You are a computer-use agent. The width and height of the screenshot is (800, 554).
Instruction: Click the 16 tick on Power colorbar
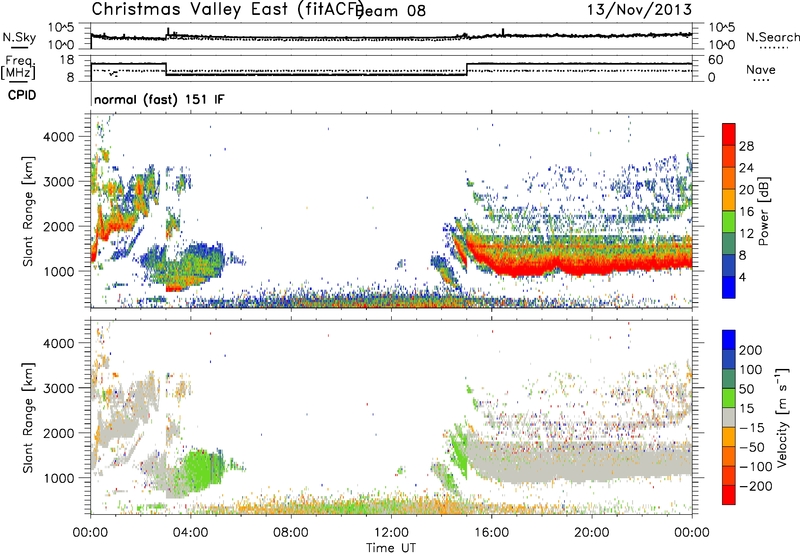click(x=746, y=212)
